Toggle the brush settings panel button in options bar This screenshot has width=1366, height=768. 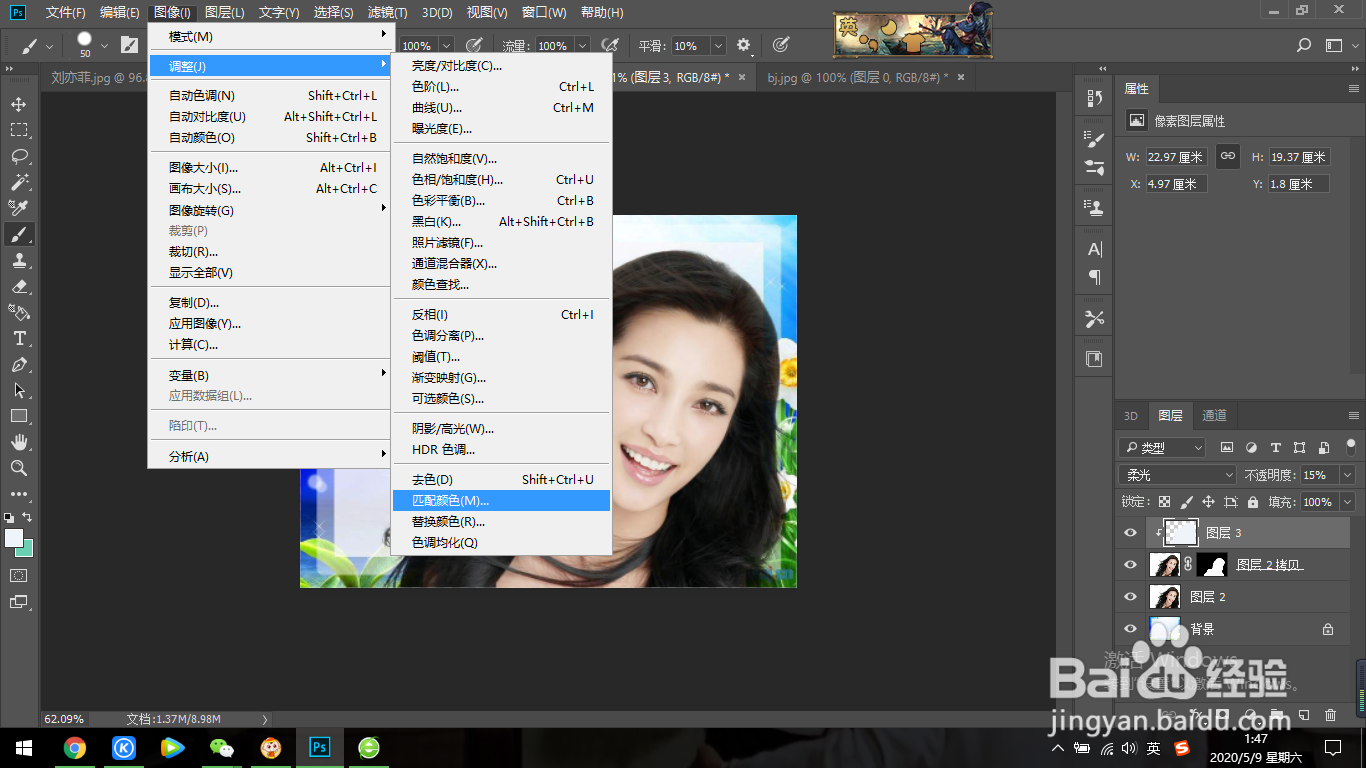click(130, 45)
